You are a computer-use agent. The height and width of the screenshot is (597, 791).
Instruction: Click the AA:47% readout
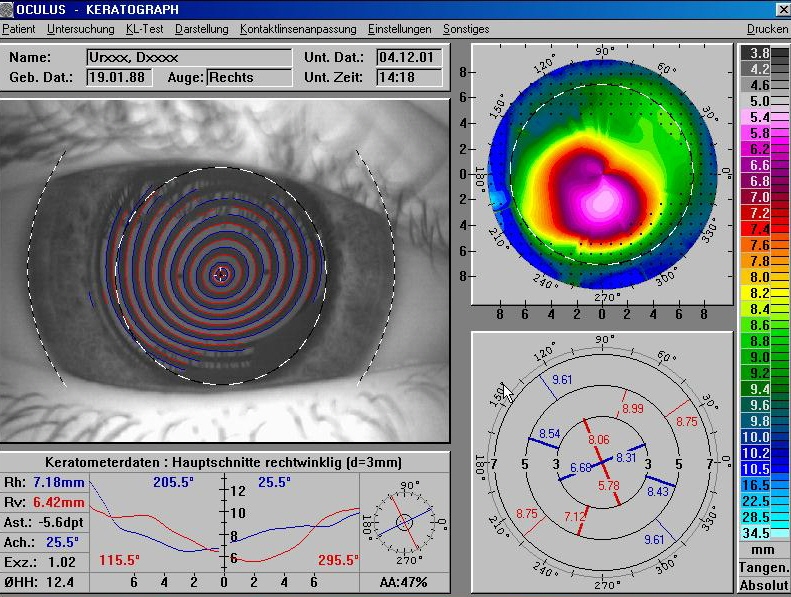point(404,582)
